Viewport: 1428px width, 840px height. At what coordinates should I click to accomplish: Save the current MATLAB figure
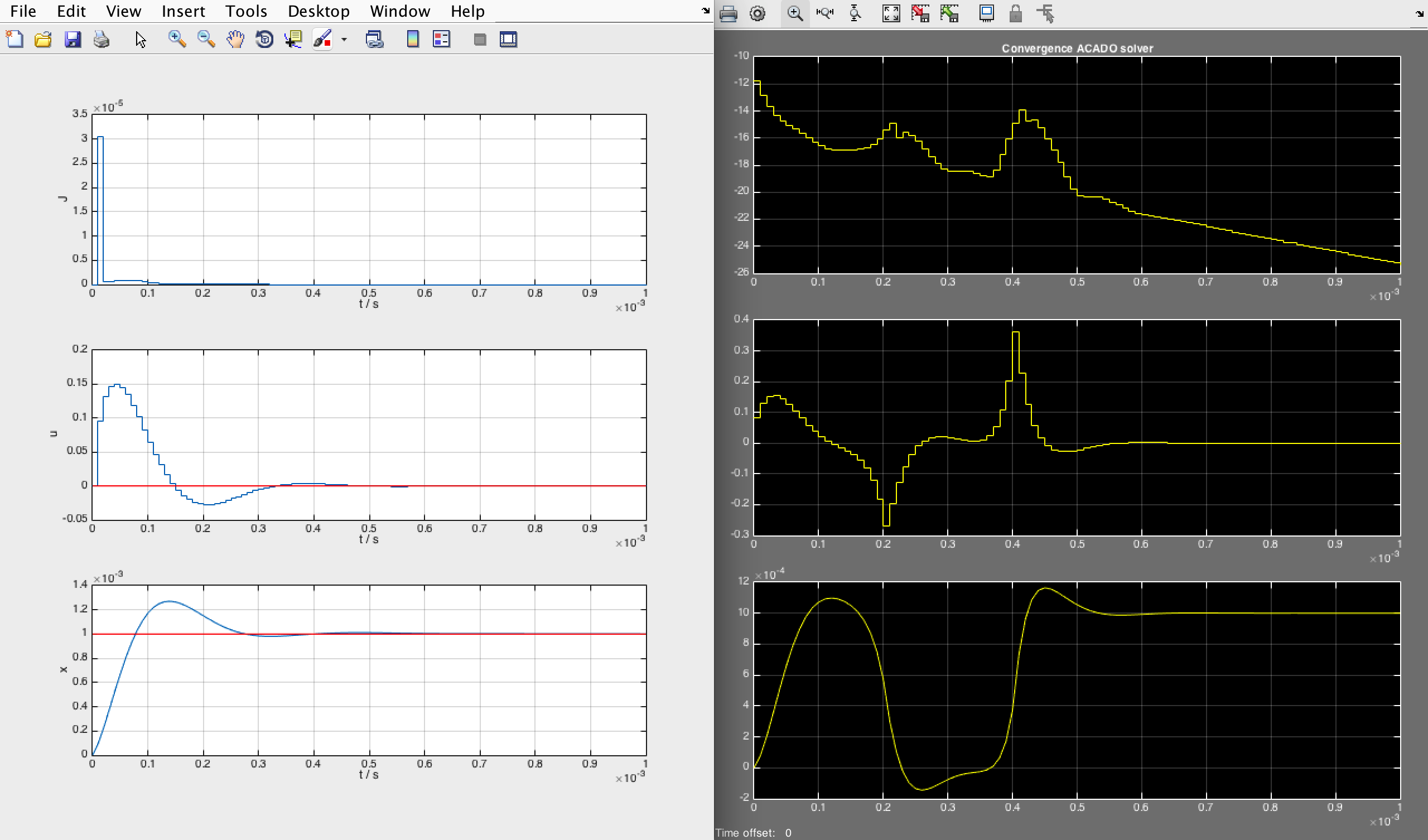point(73,39)
